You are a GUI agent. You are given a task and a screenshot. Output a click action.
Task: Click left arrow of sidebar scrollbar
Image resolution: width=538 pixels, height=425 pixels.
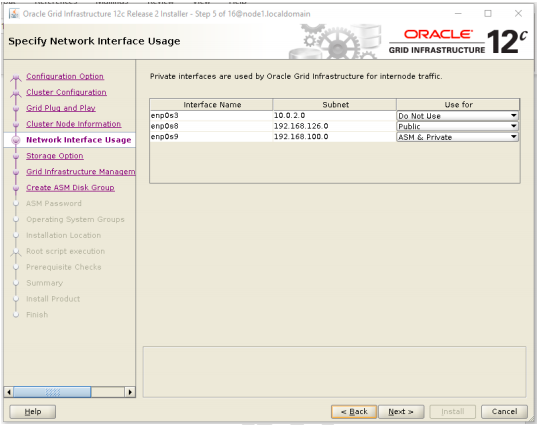[x=9, y=392]
